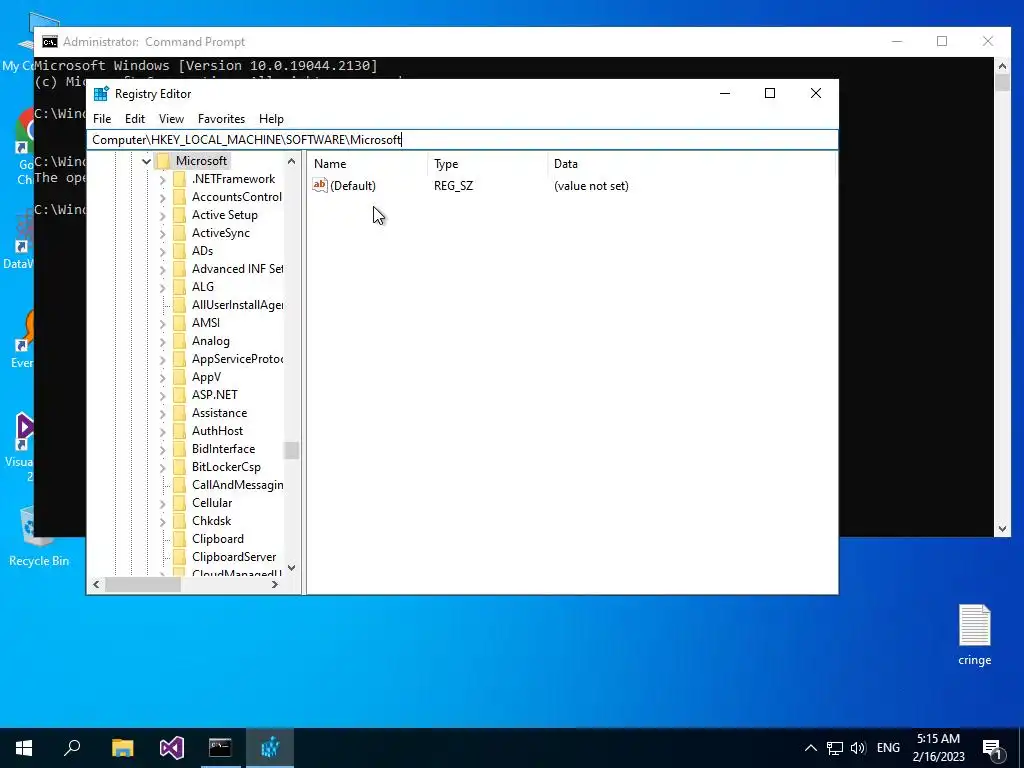Screen dimensions: 1024x768
Task: Open the Recycle Bin desktop icon
Action: [x=39, y=536]
